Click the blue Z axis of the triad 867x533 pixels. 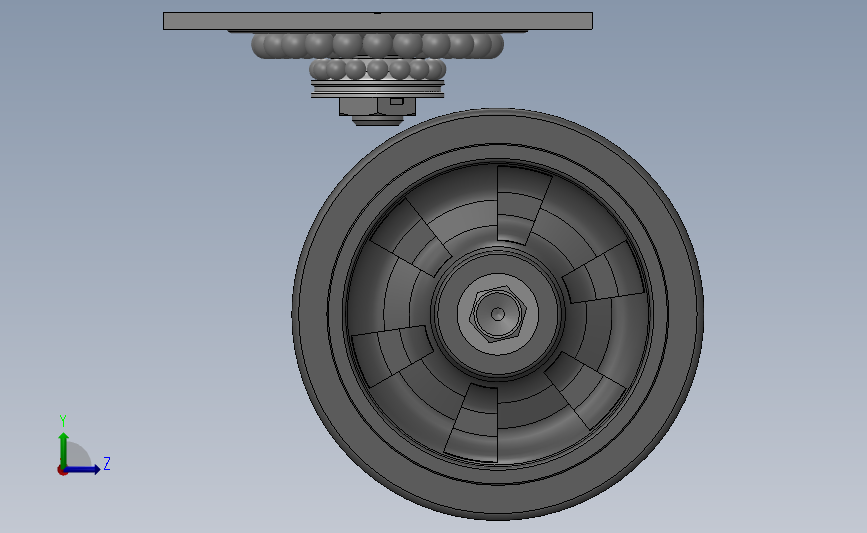81,469
